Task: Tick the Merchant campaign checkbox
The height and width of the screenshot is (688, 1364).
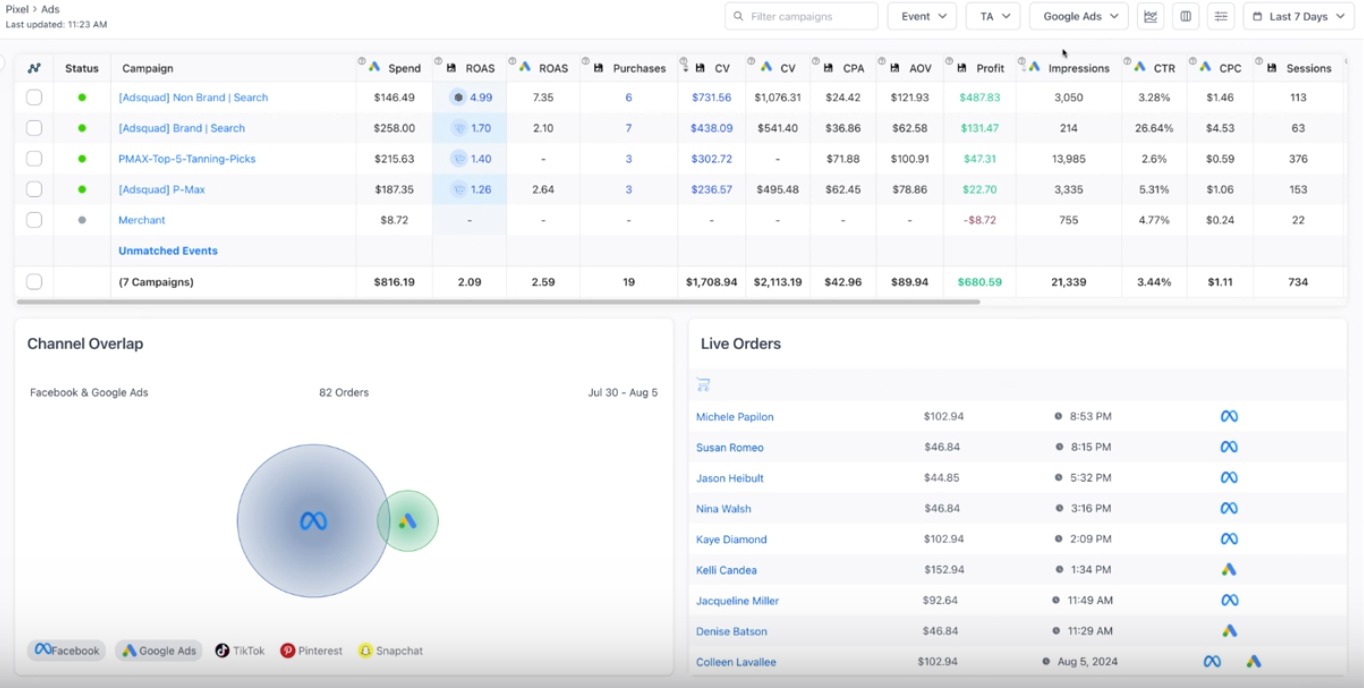Action: (34, 220)
